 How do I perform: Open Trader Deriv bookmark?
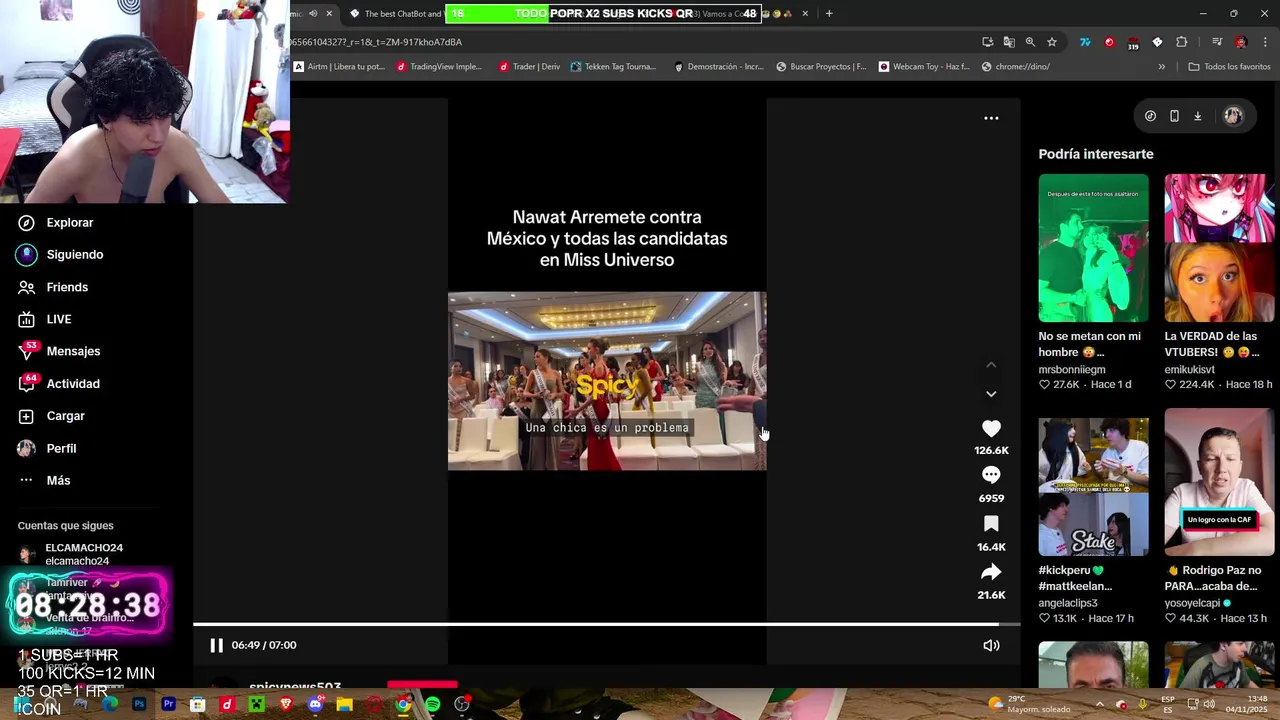click(529, 67)
